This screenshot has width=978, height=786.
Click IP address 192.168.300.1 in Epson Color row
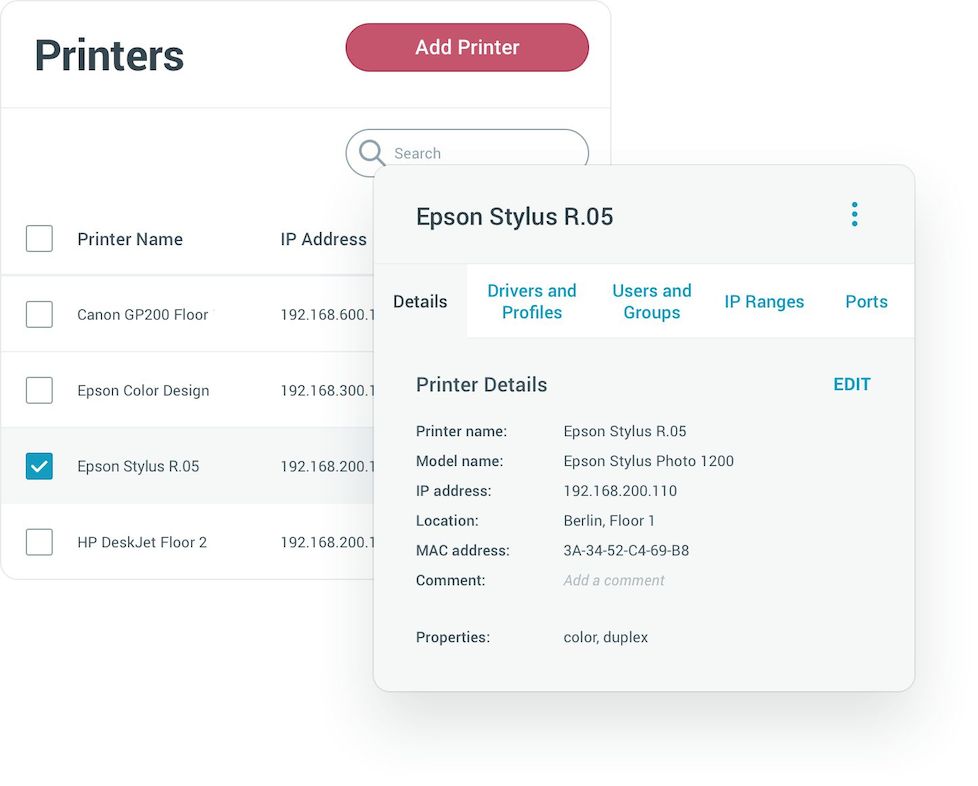tap(327, 391)
